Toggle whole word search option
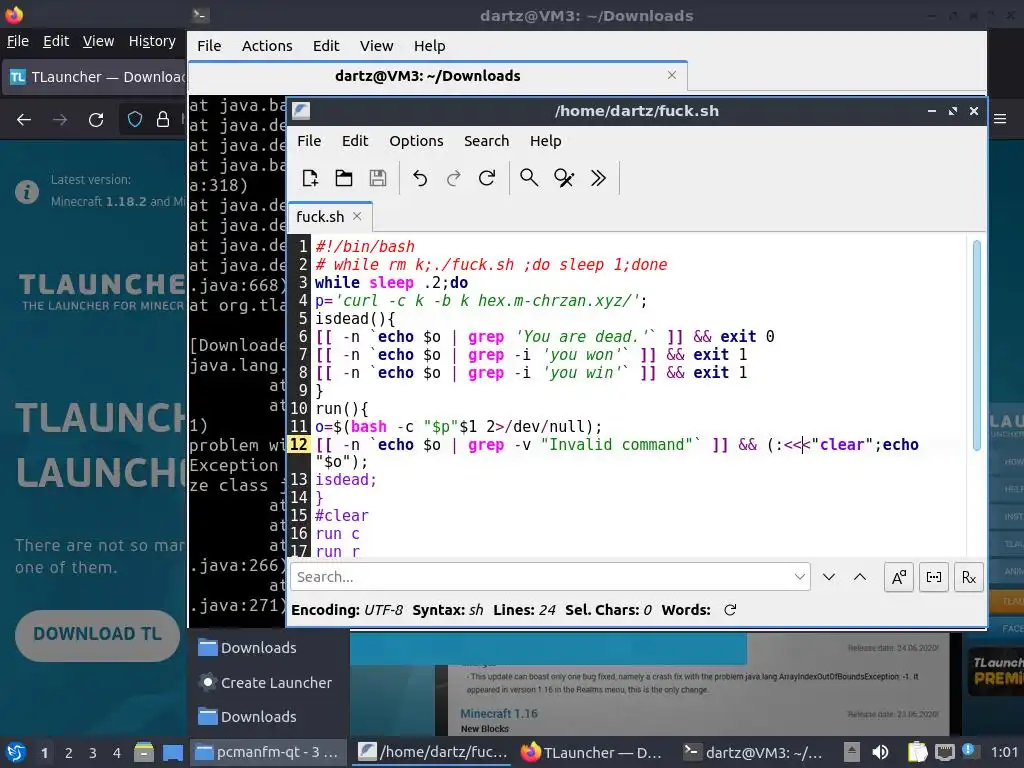Screen dimensions: 1024x768 (x=934, y=577)
